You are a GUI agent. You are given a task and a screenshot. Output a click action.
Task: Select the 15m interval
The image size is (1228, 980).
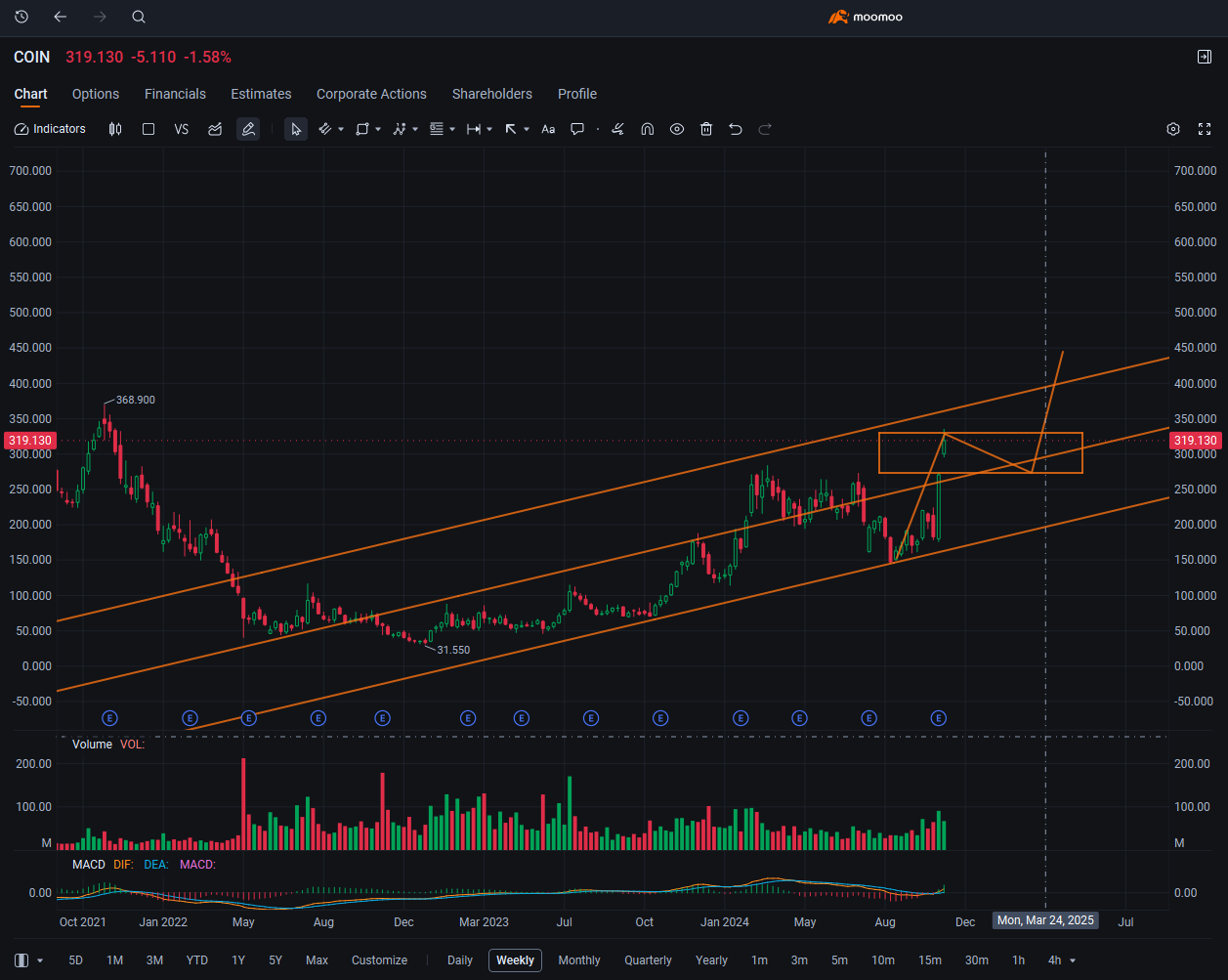pos(930,960)
